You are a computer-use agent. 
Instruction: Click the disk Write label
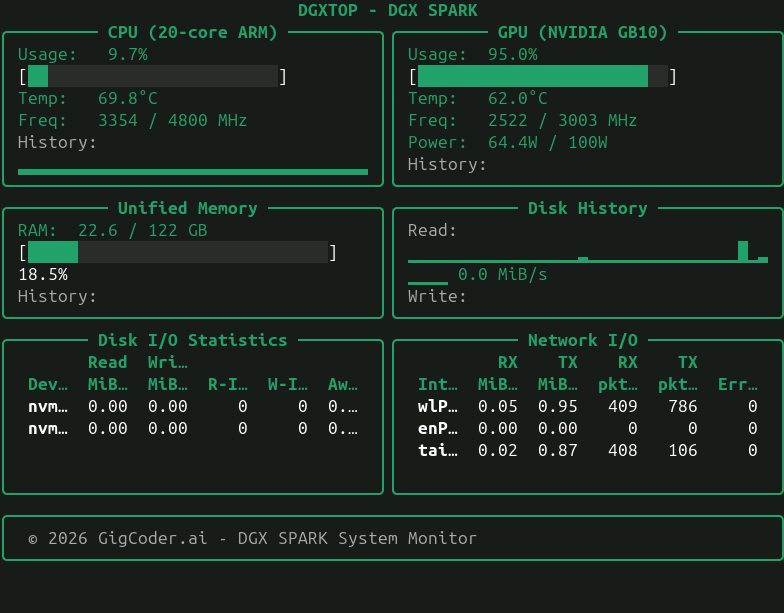pos(437,296)
